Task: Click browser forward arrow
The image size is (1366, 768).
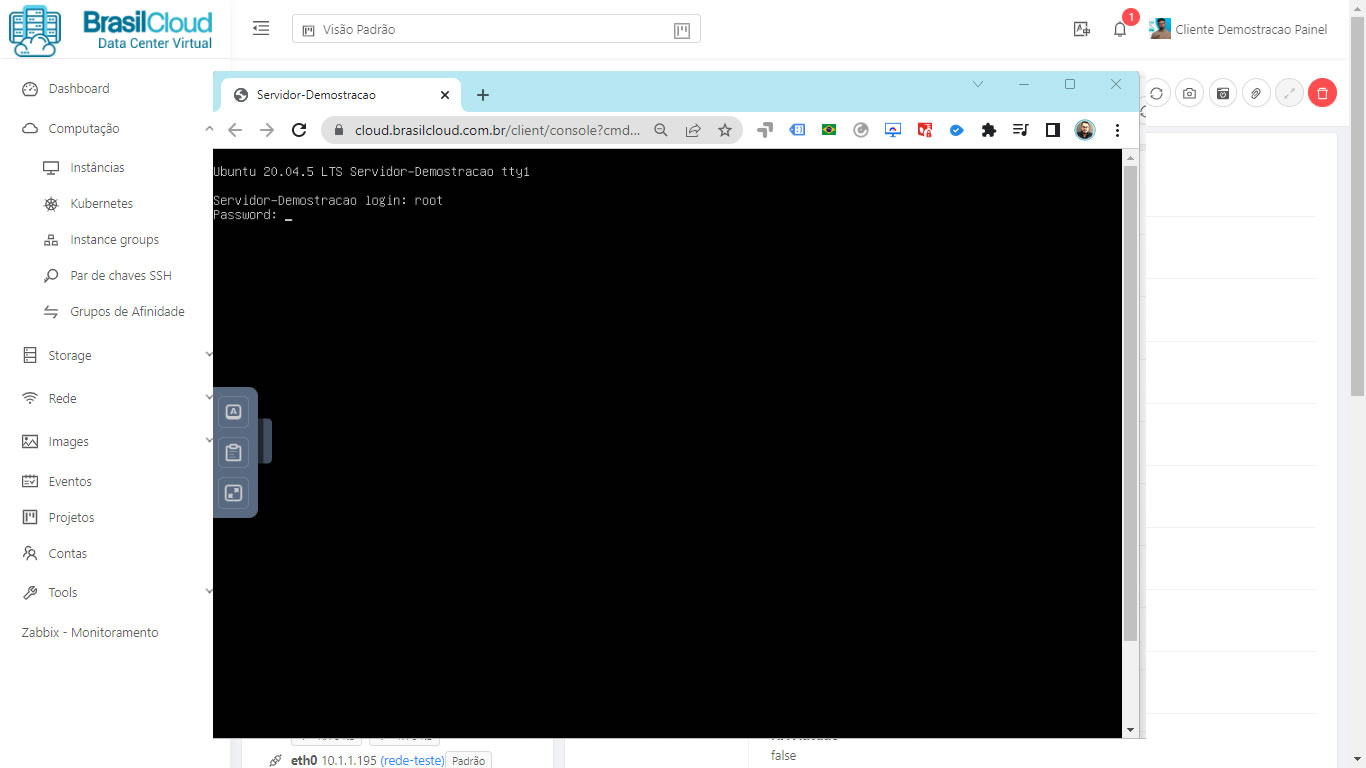Action: pyautogui.click(x=267, y=130)
